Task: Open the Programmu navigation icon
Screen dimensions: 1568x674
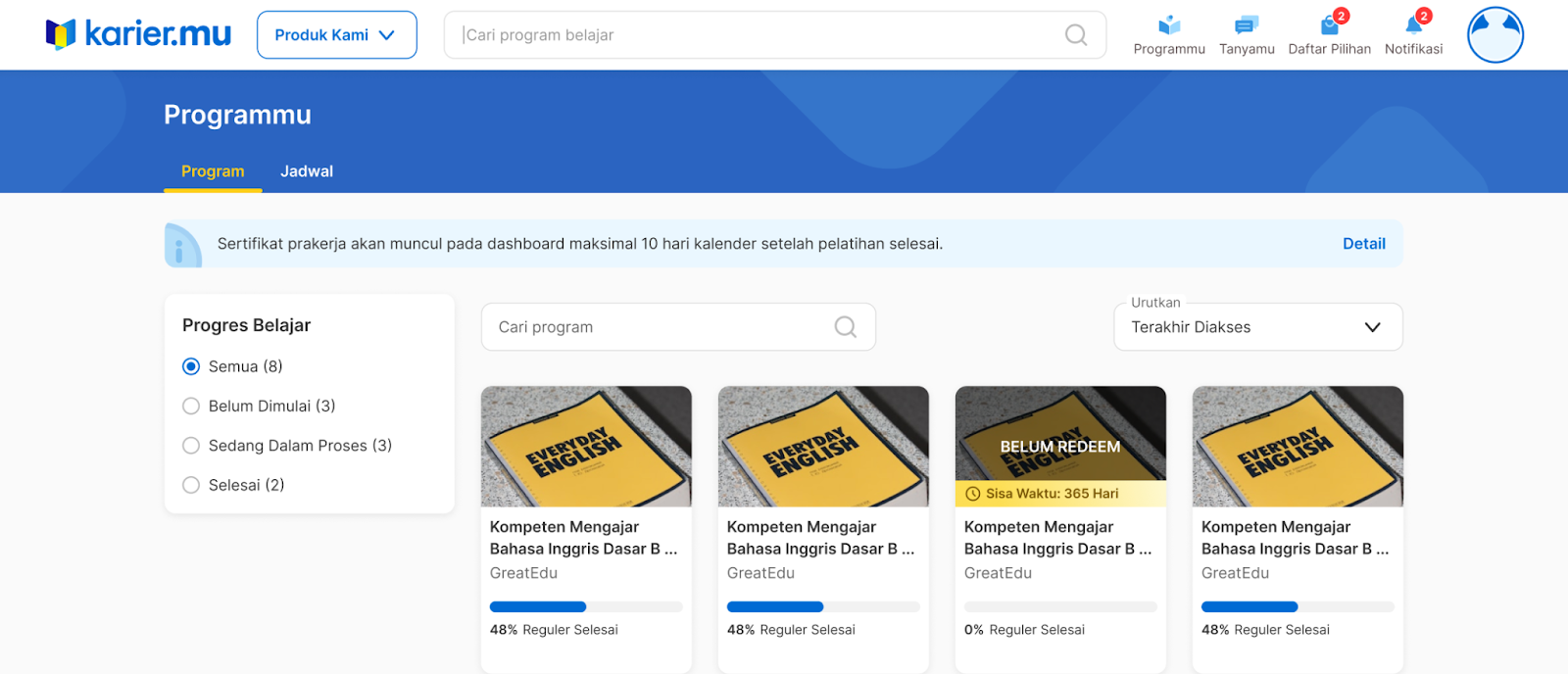Action: pos(1169,24)
